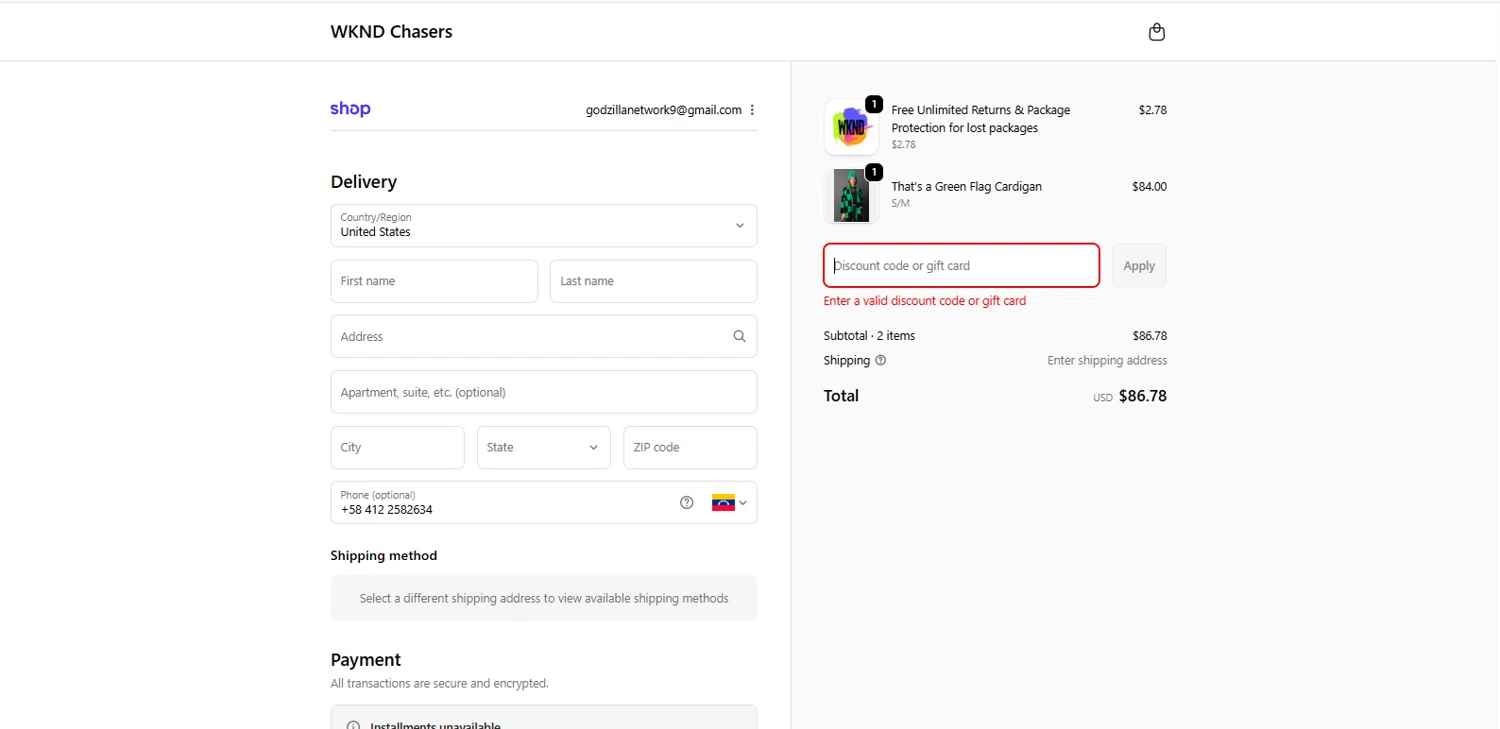
Task: Focus the Last name field
Action: point(653,281)
